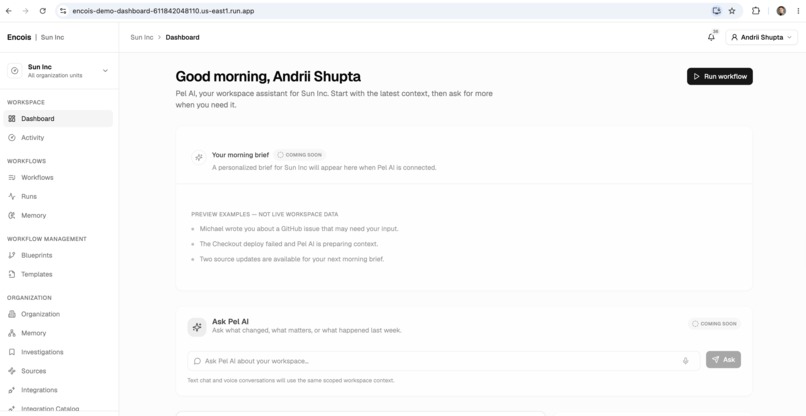
Task: Click the 'Checkout deploy failed' preview line
Action: (288, 244)
